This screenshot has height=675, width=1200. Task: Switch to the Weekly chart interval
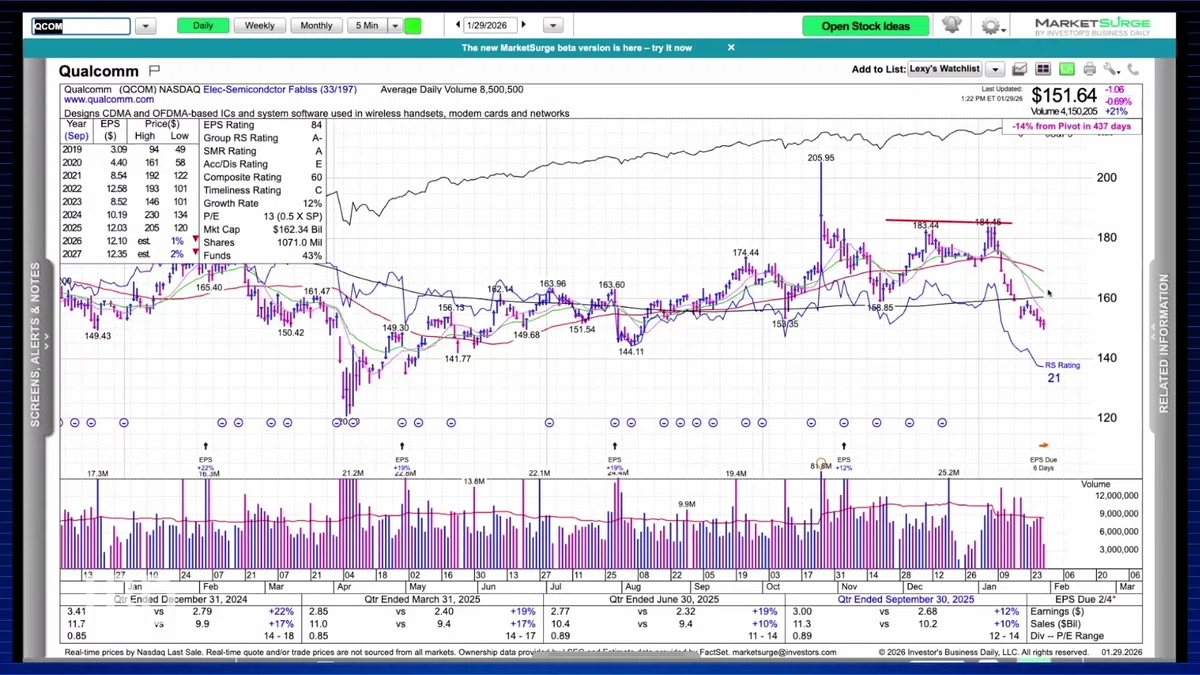click(x=259, y=26)
